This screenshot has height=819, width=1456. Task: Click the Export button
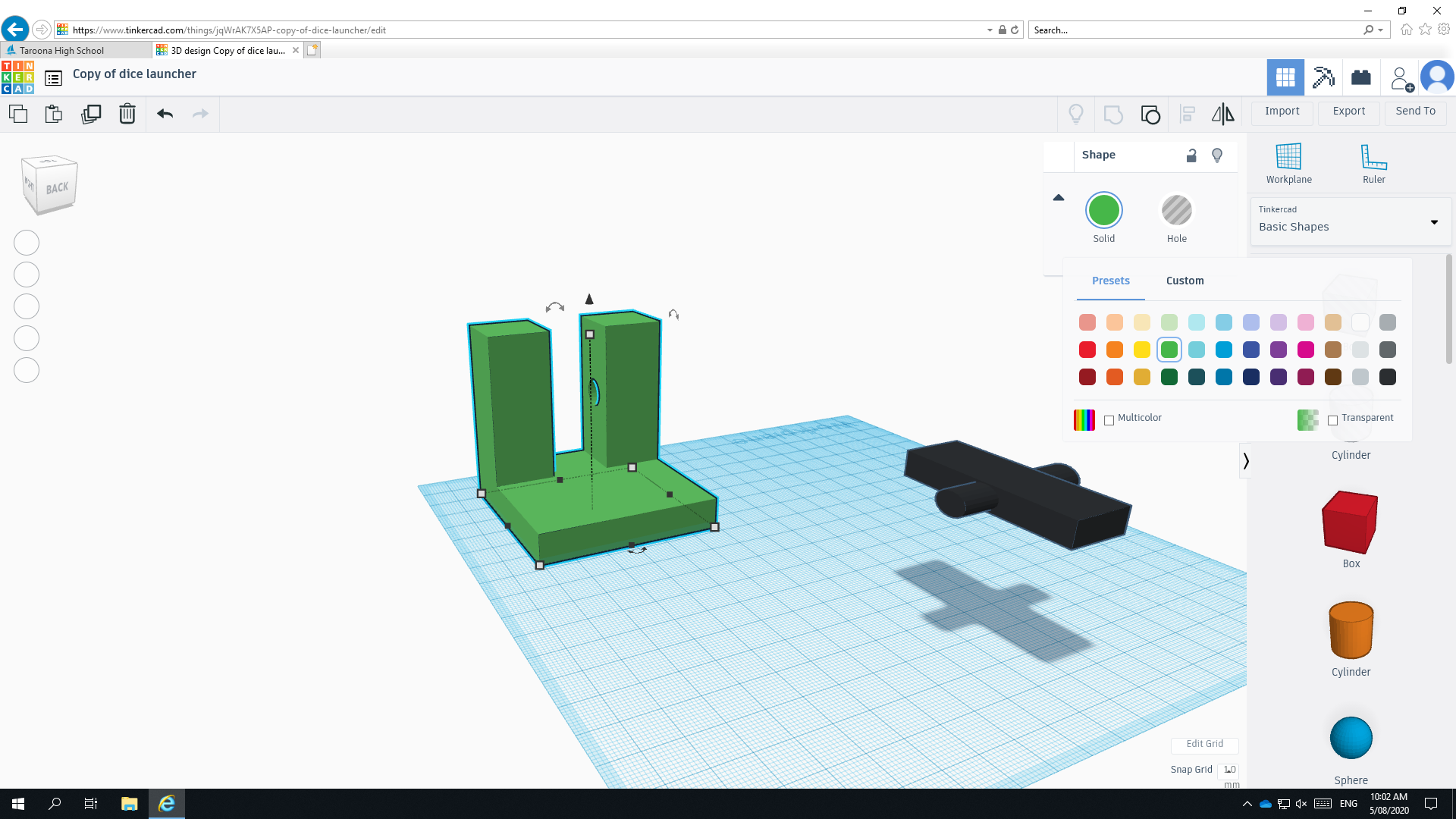1348,111
